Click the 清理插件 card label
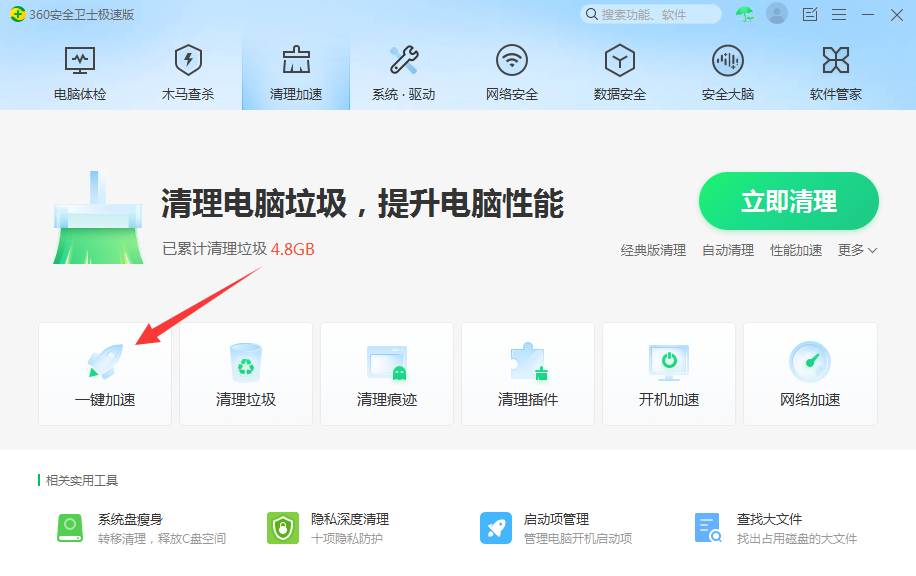This screenshot has width=916, height=576. 528,400
